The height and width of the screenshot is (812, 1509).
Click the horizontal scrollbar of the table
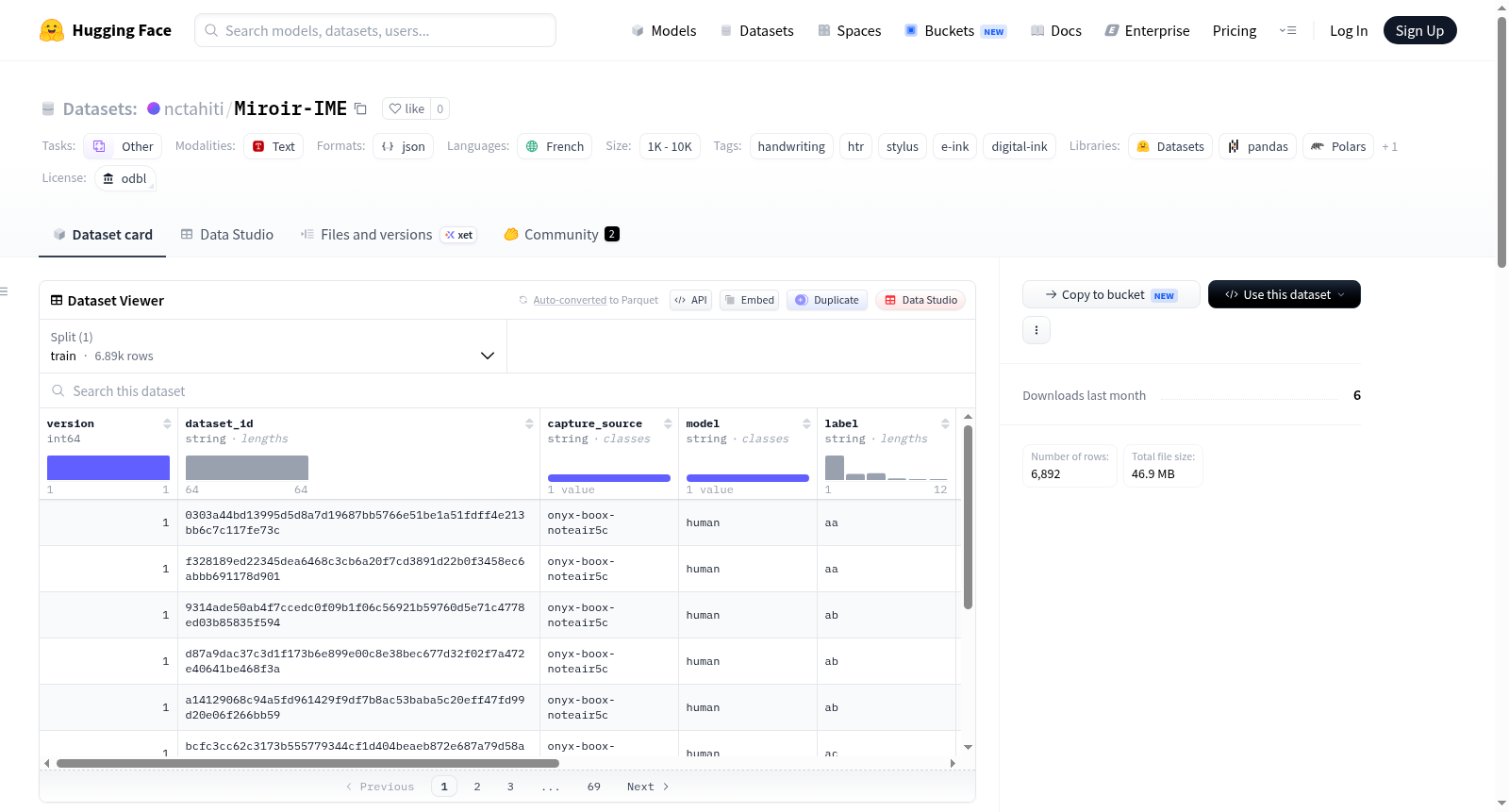307,763
